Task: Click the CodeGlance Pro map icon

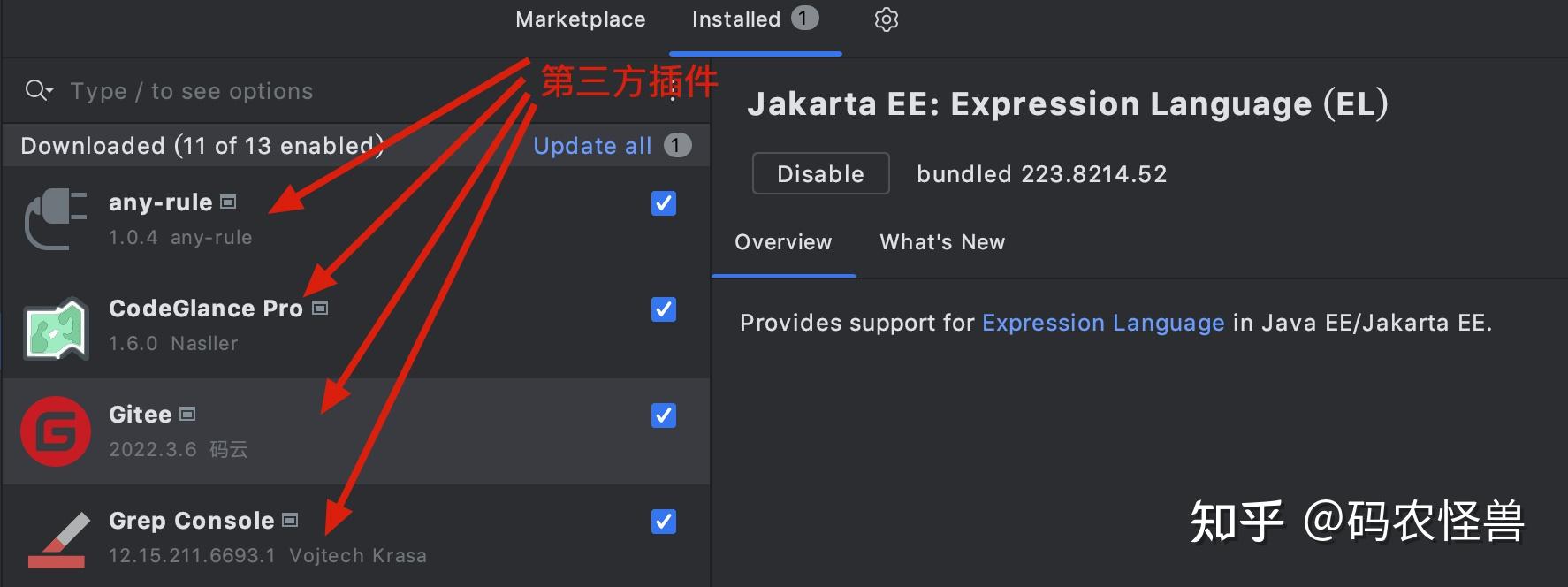Action: (x=56, y=329)
